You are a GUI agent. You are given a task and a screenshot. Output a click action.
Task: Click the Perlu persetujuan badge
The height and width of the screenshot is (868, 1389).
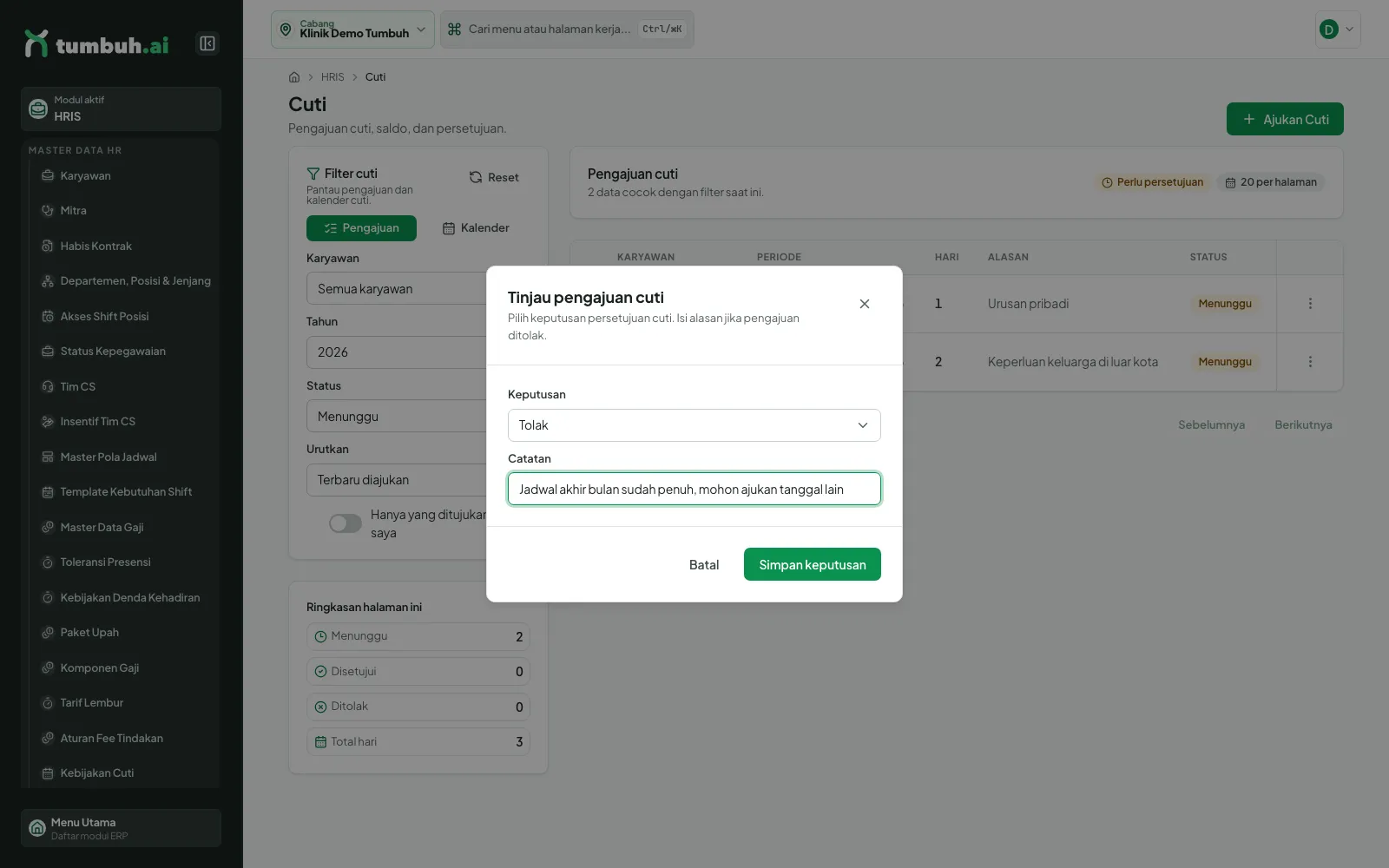click(1152, 182)
